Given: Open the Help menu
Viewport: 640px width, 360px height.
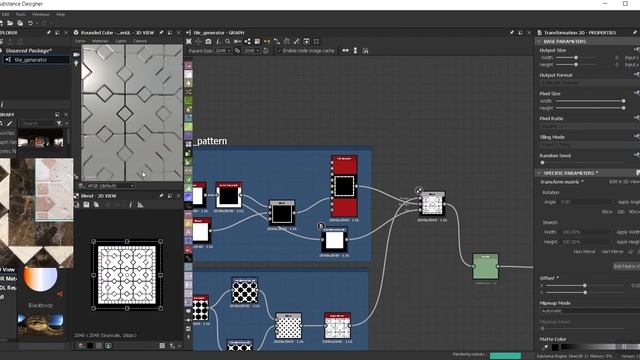Looking at the screenshot, I should point(61,14).
